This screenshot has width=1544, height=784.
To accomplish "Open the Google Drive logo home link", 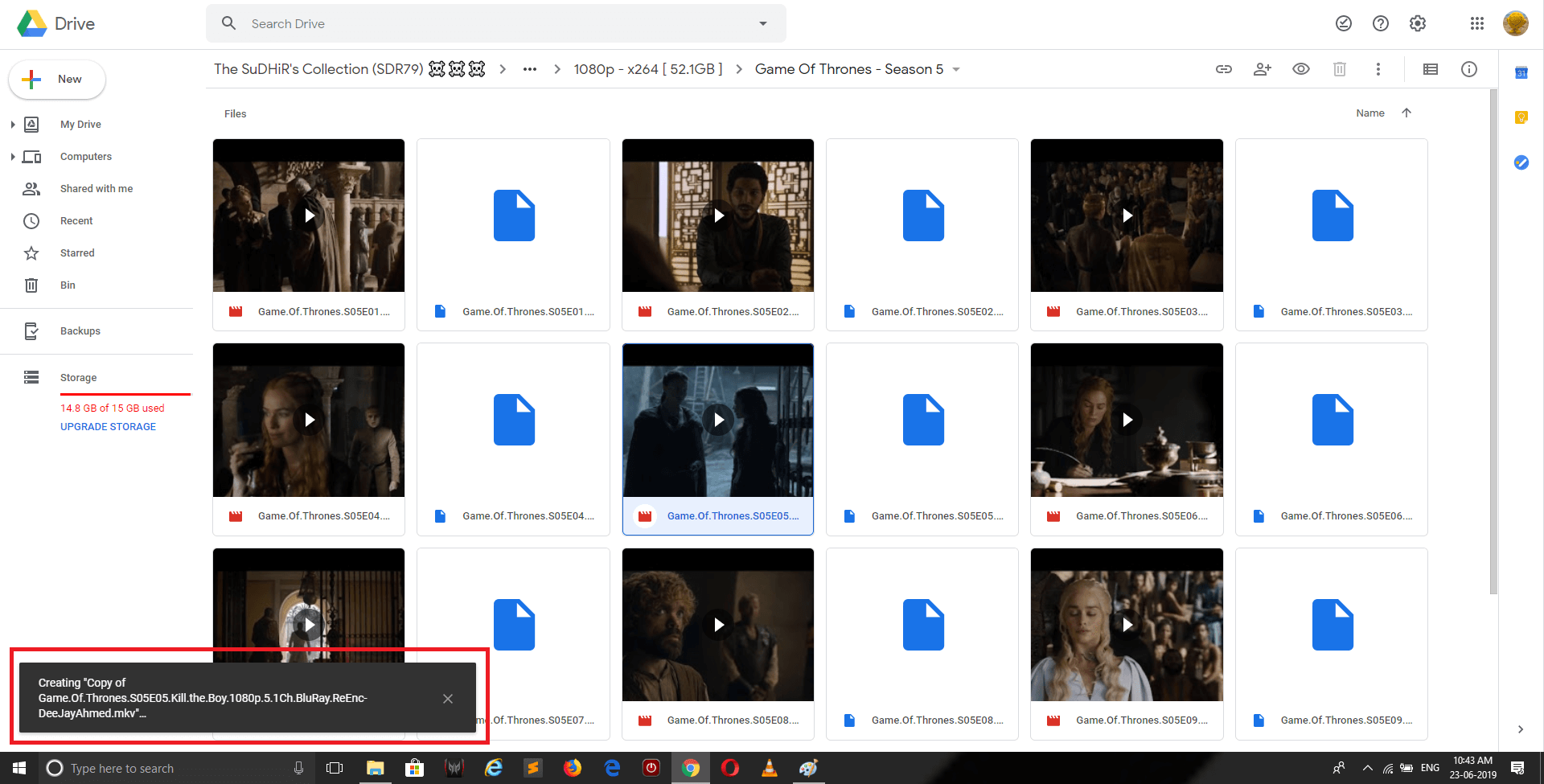I will coord(56,24).
